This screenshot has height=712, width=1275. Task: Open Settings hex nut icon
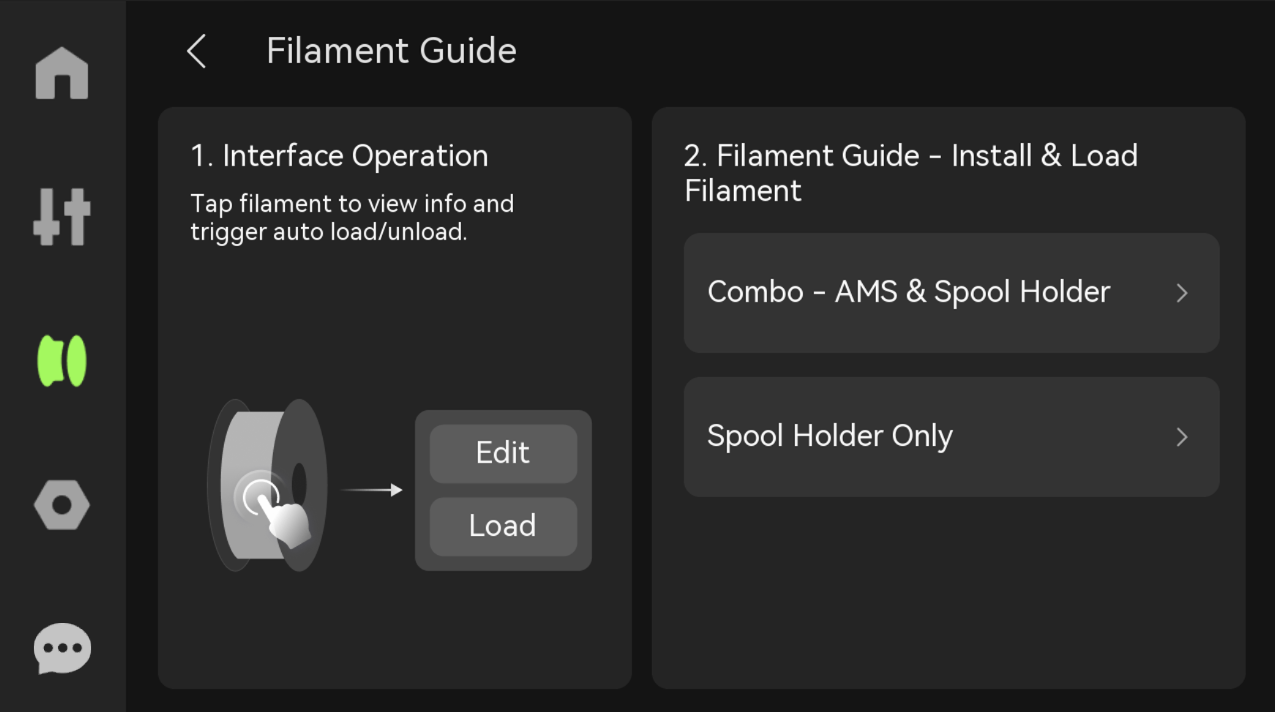click(x=62, y=505)
